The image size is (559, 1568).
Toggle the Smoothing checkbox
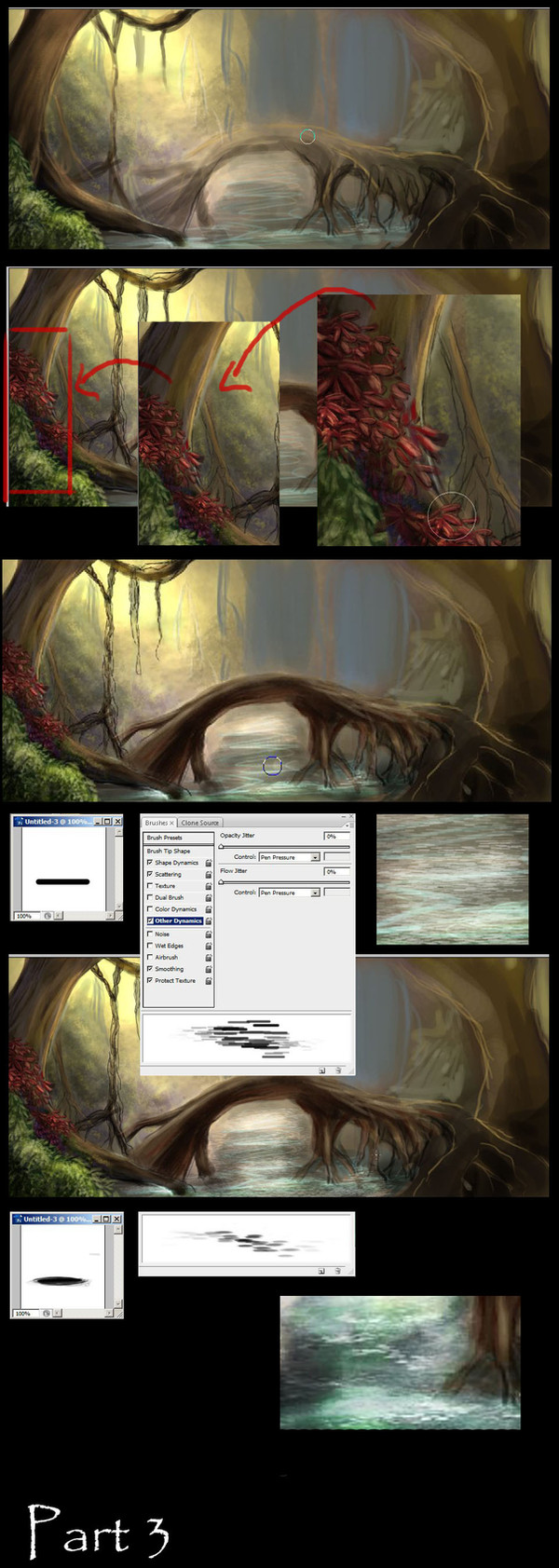tap(150, 969)
